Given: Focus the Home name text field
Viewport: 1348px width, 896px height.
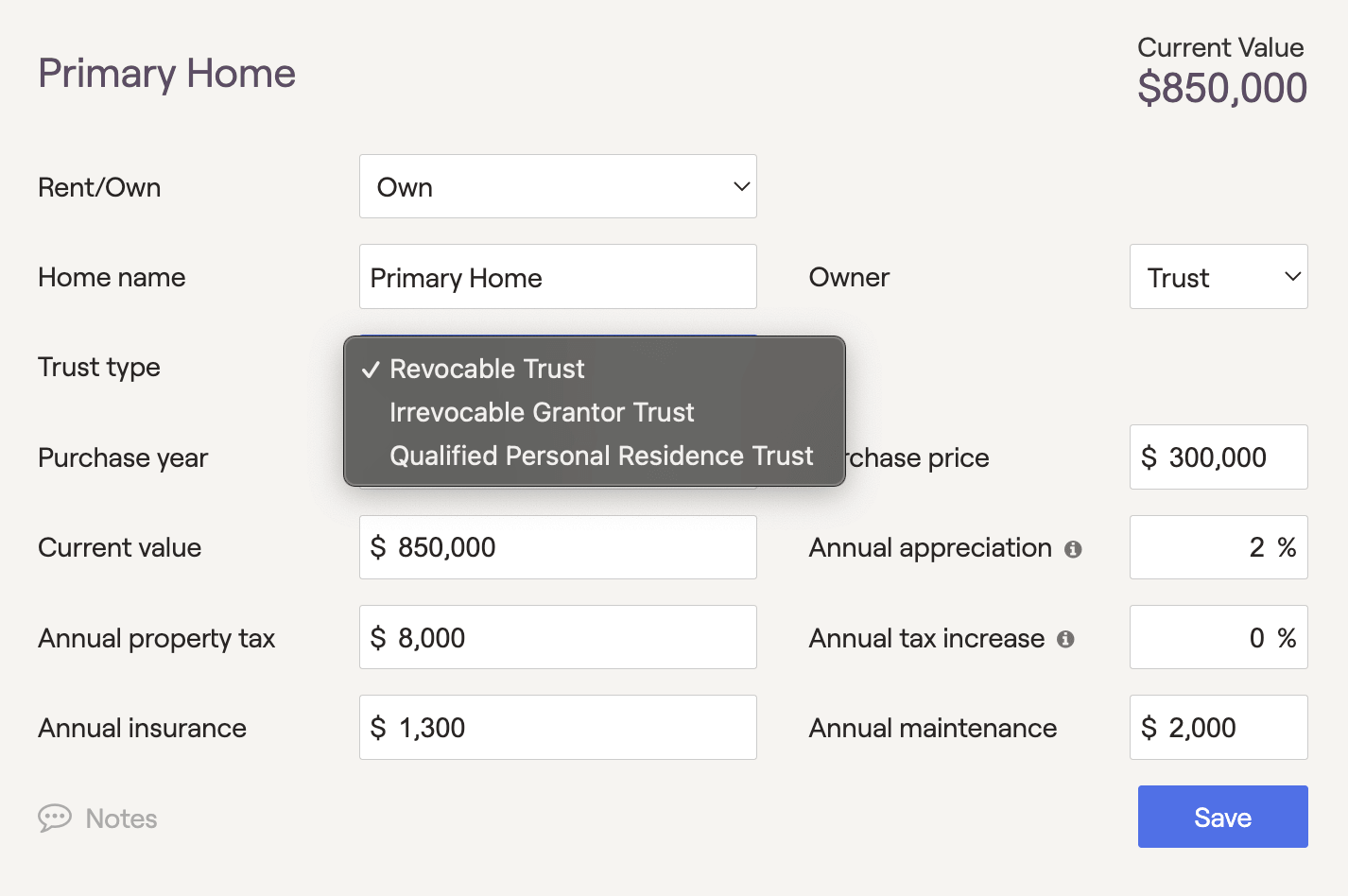Looking at the screenshot, I should click(x=558, y=277).
